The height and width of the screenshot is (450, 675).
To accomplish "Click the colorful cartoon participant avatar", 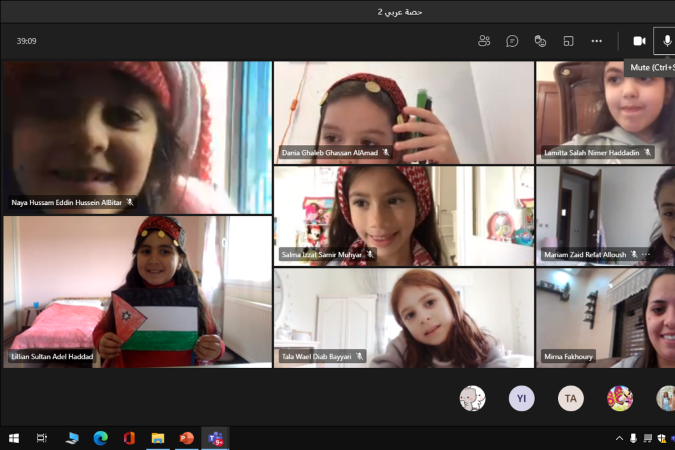I will [620, 399].
